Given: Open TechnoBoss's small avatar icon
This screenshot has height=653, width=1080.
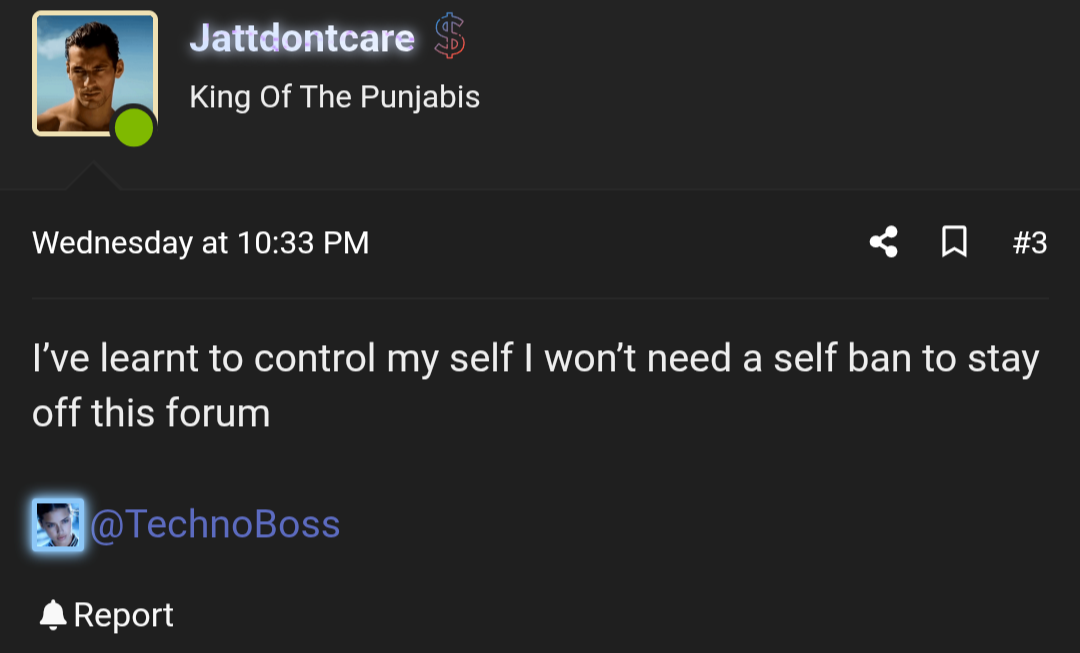Looking at the screenshot, I should [58, 525].
